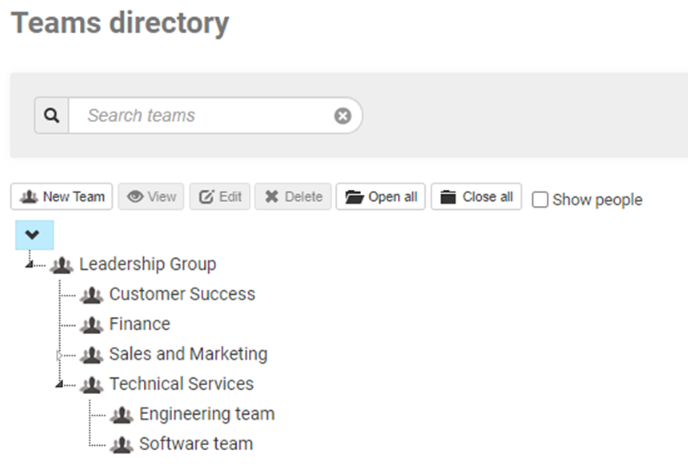Screen dimensions: 688x464
Task: Select the Software team label
Action: point(196,444)
